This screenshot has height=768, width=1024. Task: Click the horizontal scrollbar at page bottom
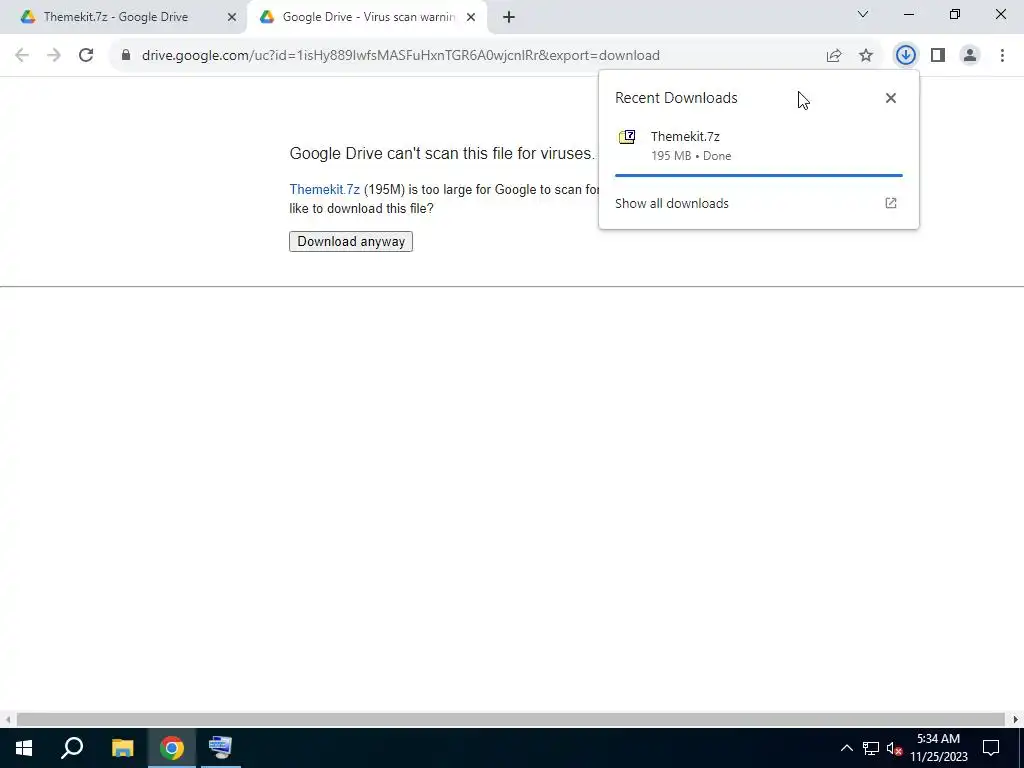point(511,720)
